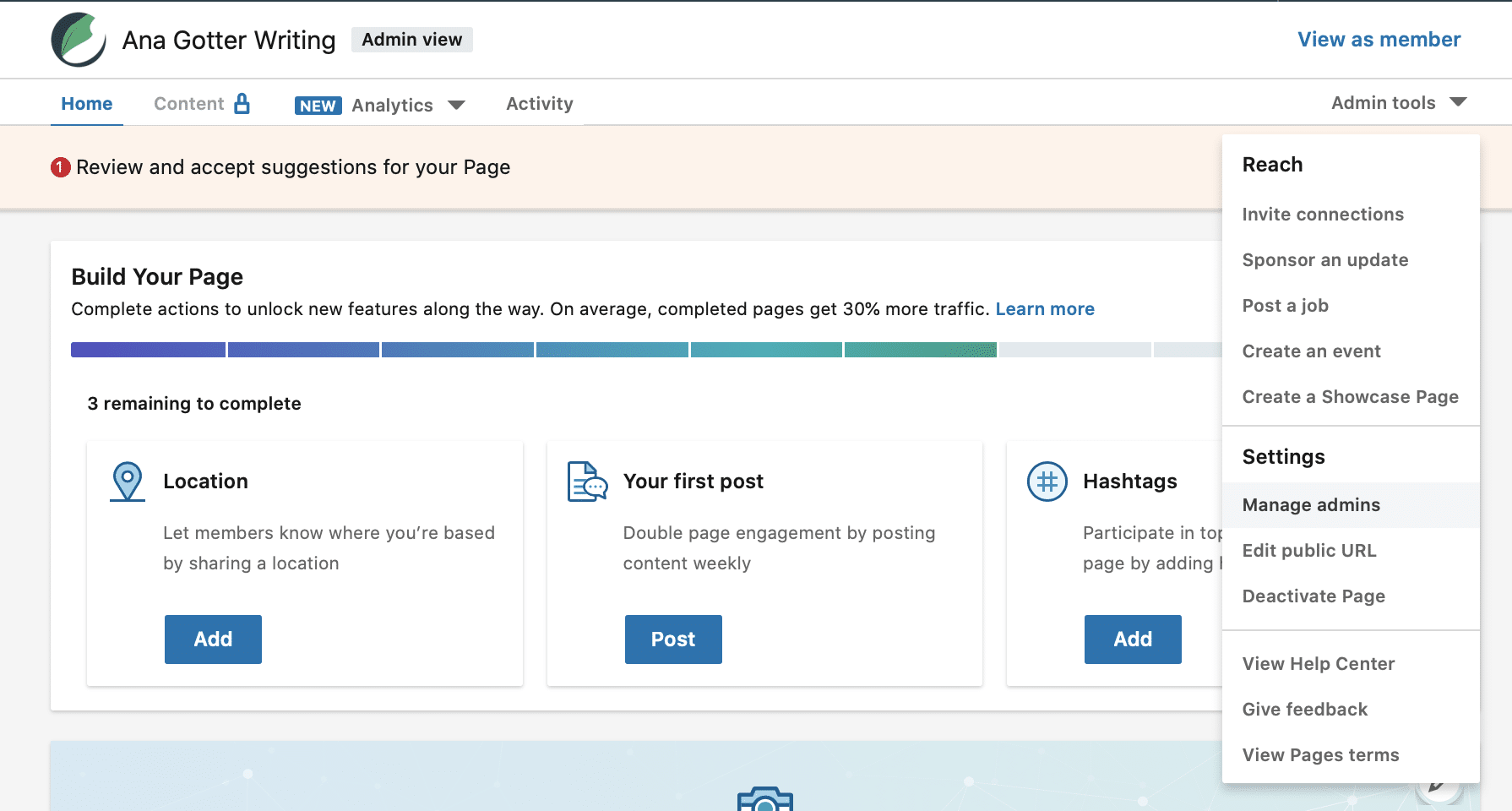This screenshot has height=811, width=1512.
Task: Open Manage admins setting
Action: click(x=1351, y=505)
